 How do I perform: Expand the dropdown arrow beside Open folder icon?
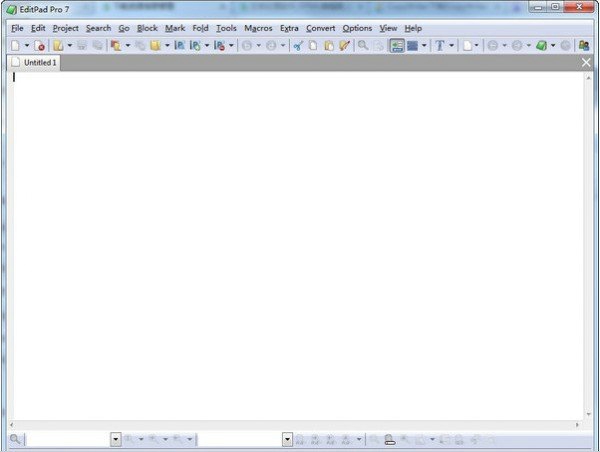click(x=69, y=45)
